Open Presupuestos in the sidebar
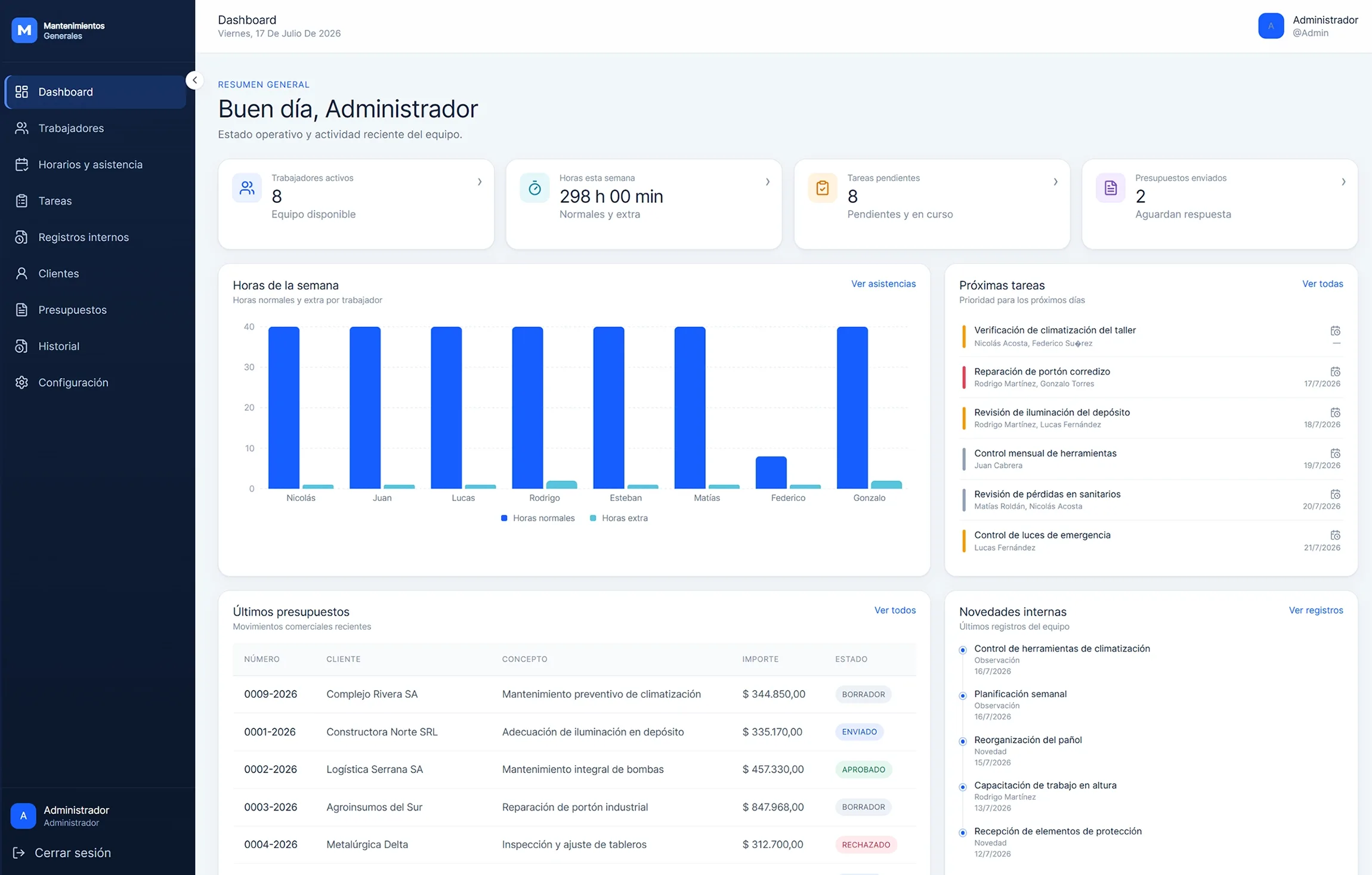Viewport: 1372px width, 875px height. [95, 310]
